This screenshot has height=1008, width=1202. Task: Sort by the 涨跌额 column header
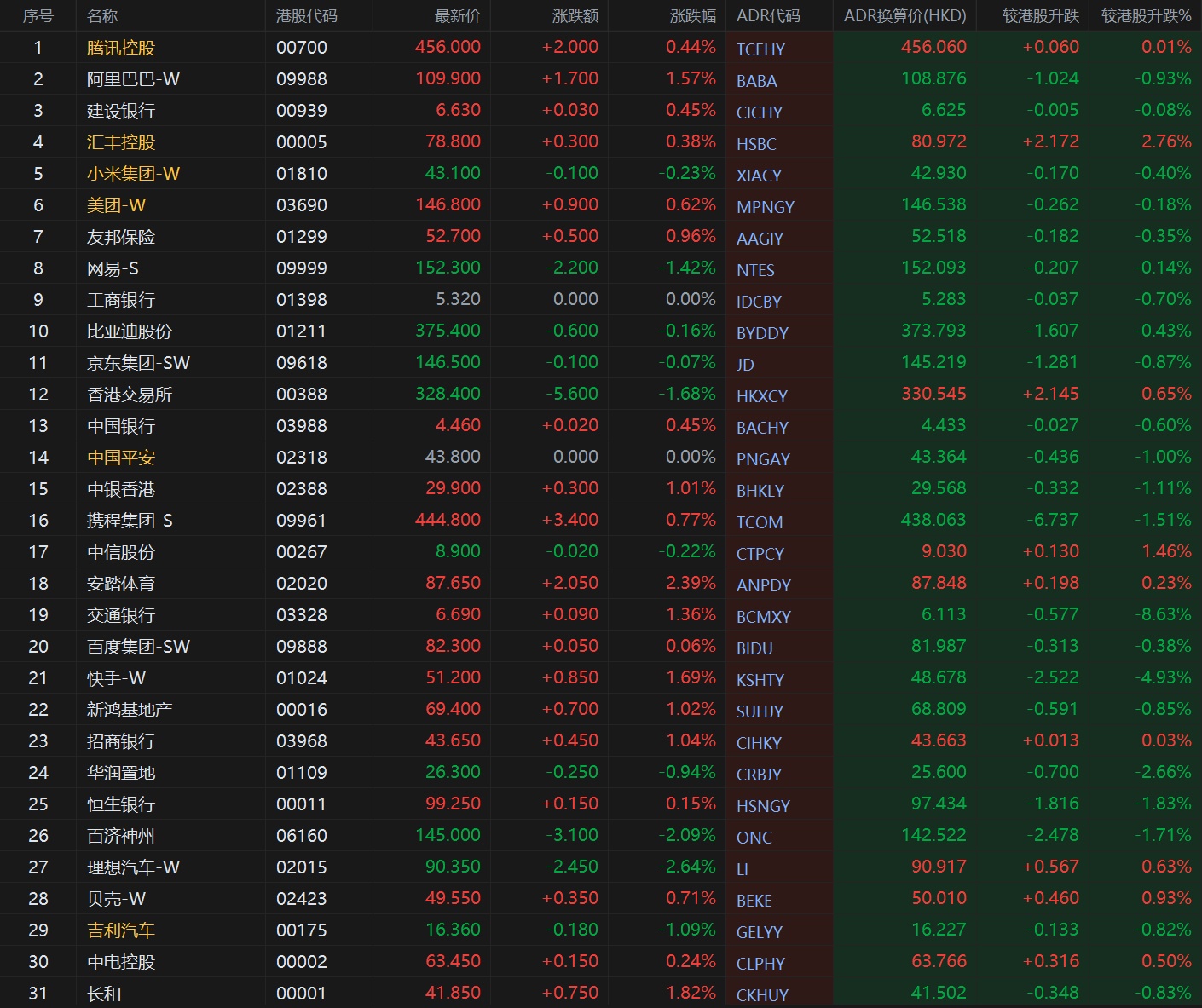click(x=575, y=15)
